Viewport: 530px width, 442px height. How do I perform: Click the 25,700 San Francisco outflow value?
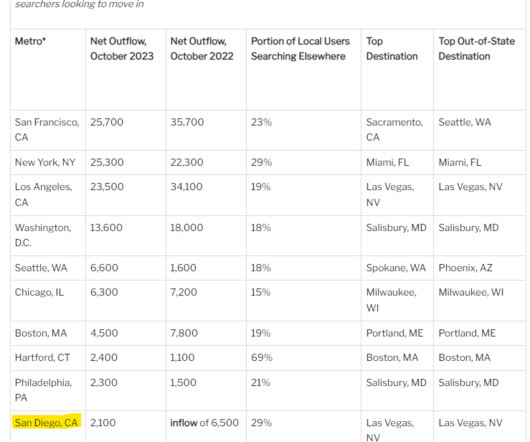[x=107, y=122]
